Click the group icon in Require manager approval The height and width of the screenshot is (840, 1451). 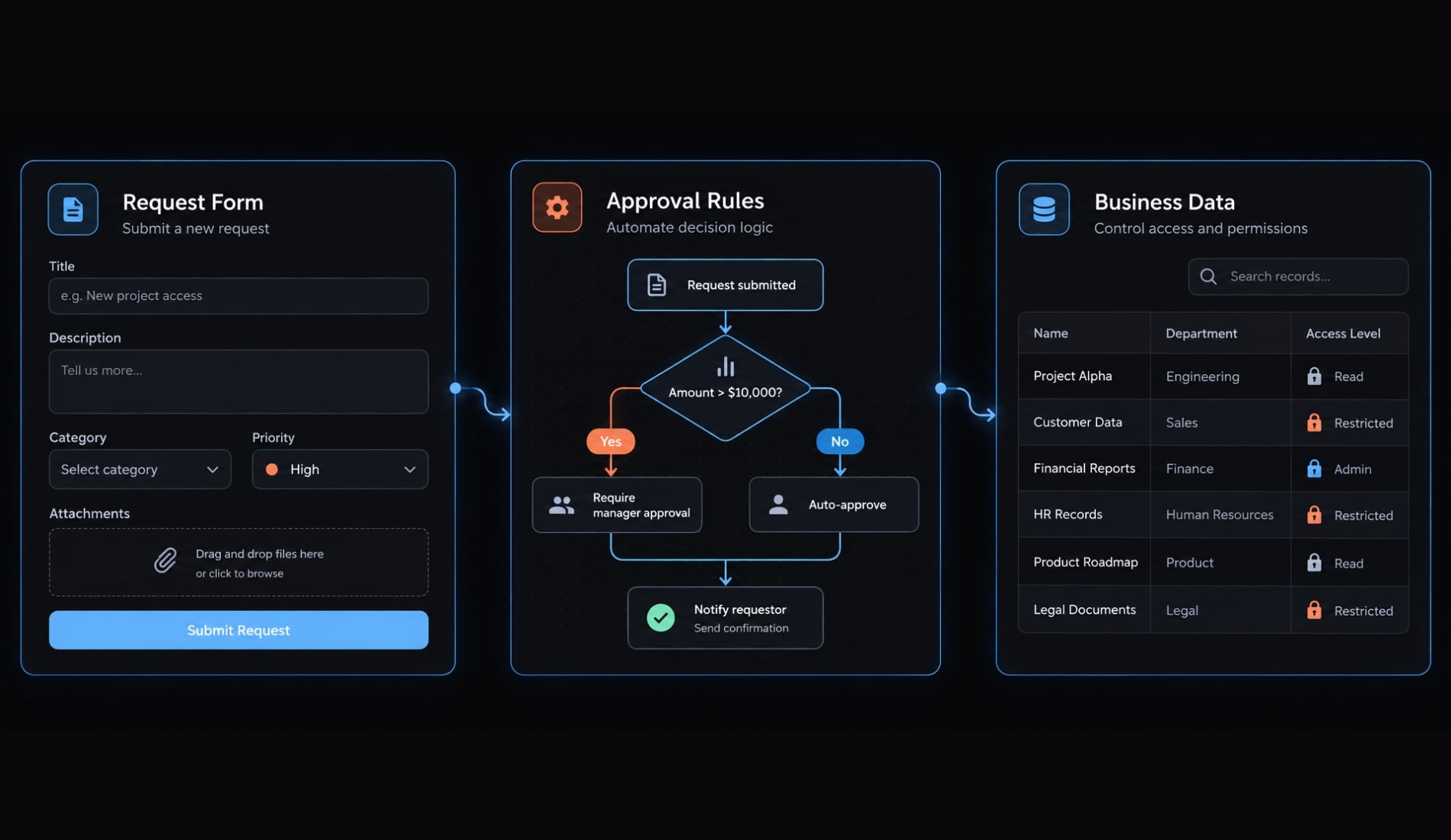561,505
